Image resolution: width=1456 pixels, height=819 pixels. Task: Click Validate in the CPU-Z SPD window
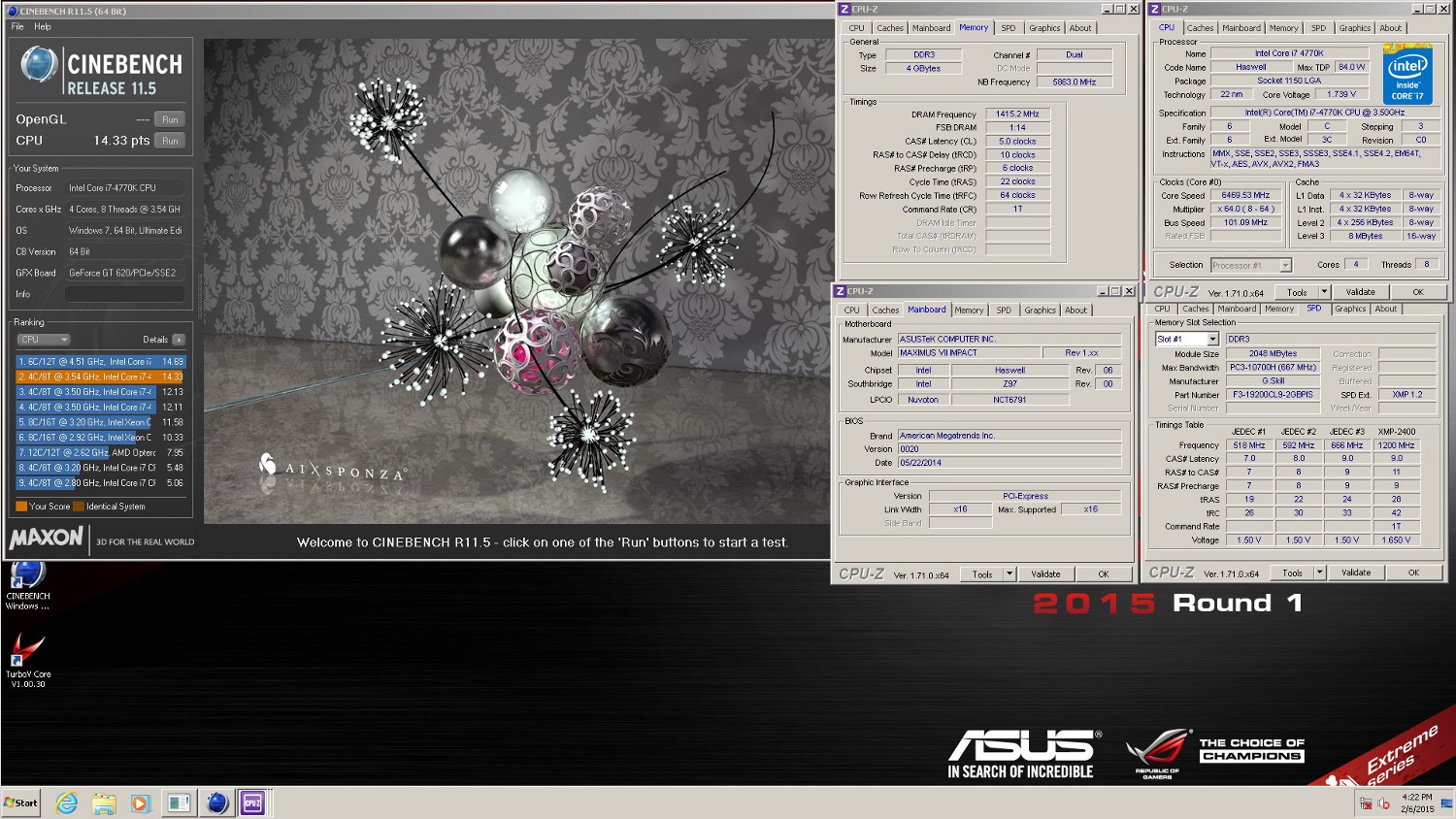(1356, 573)
